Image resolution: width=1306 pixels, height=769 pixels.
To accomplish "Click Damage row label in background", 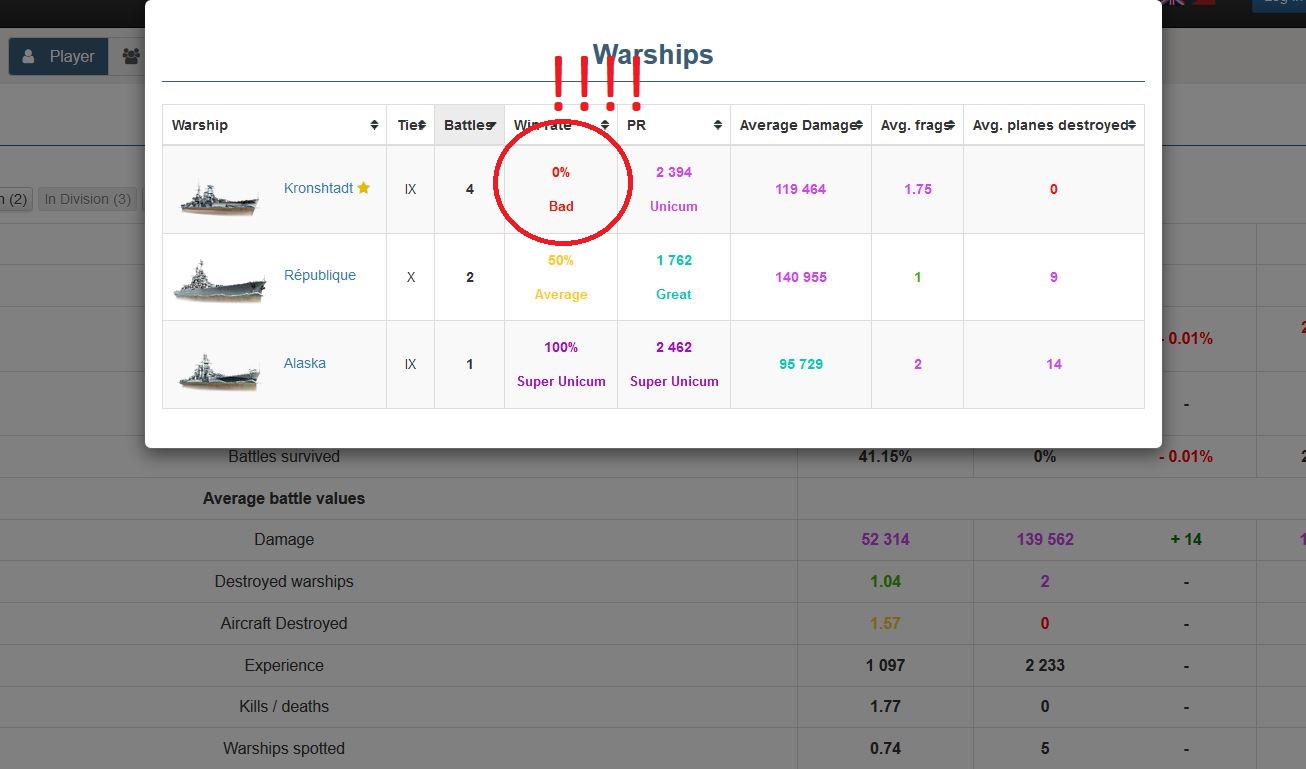I will coord(284,539).
